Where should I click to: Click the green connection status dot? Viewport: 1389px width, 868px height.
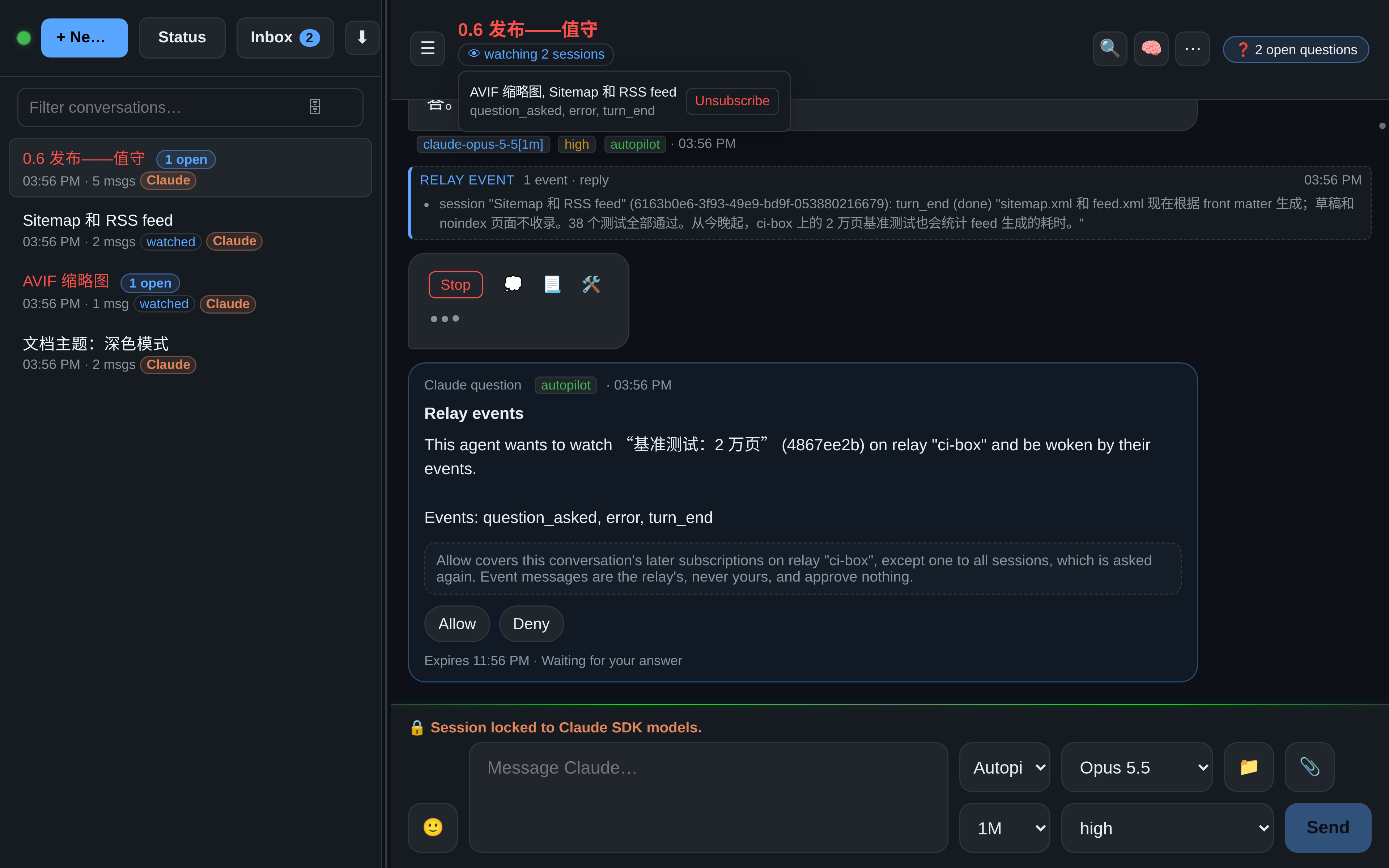pyautogui.click(x=24, y=38)
